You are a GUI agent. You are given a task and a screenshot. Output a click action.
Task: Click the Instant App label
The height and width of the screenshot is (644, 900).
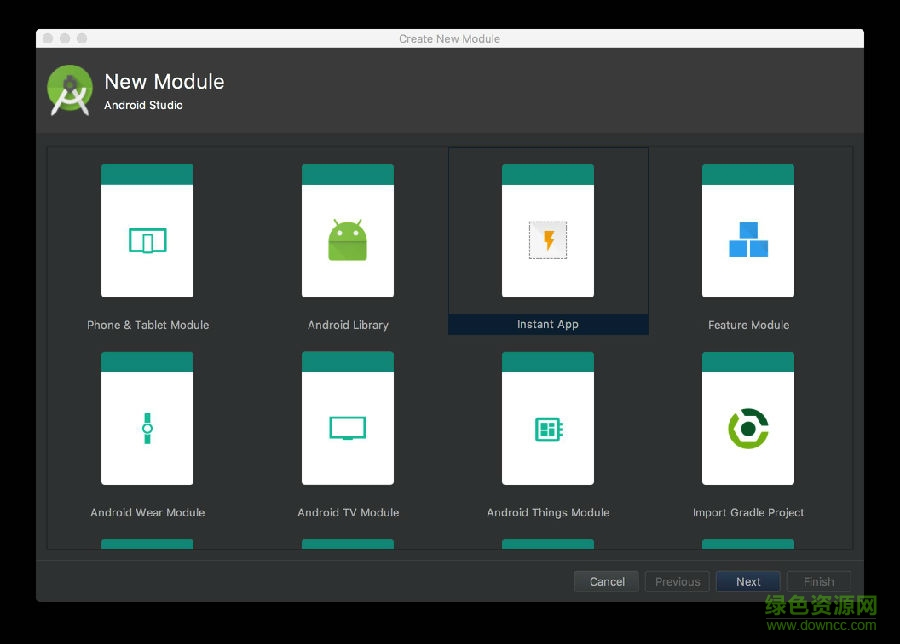[x=548, y=325]
